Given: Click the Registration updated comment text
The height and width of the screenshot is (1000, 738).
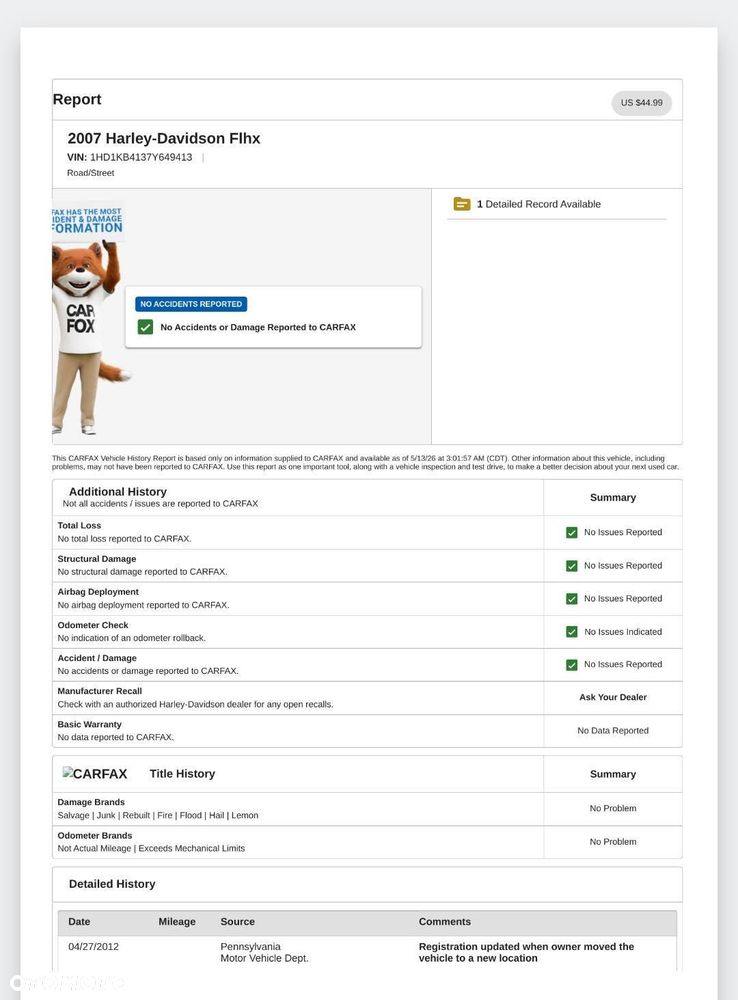Looking at the screenshot, I should pos(526,952).
